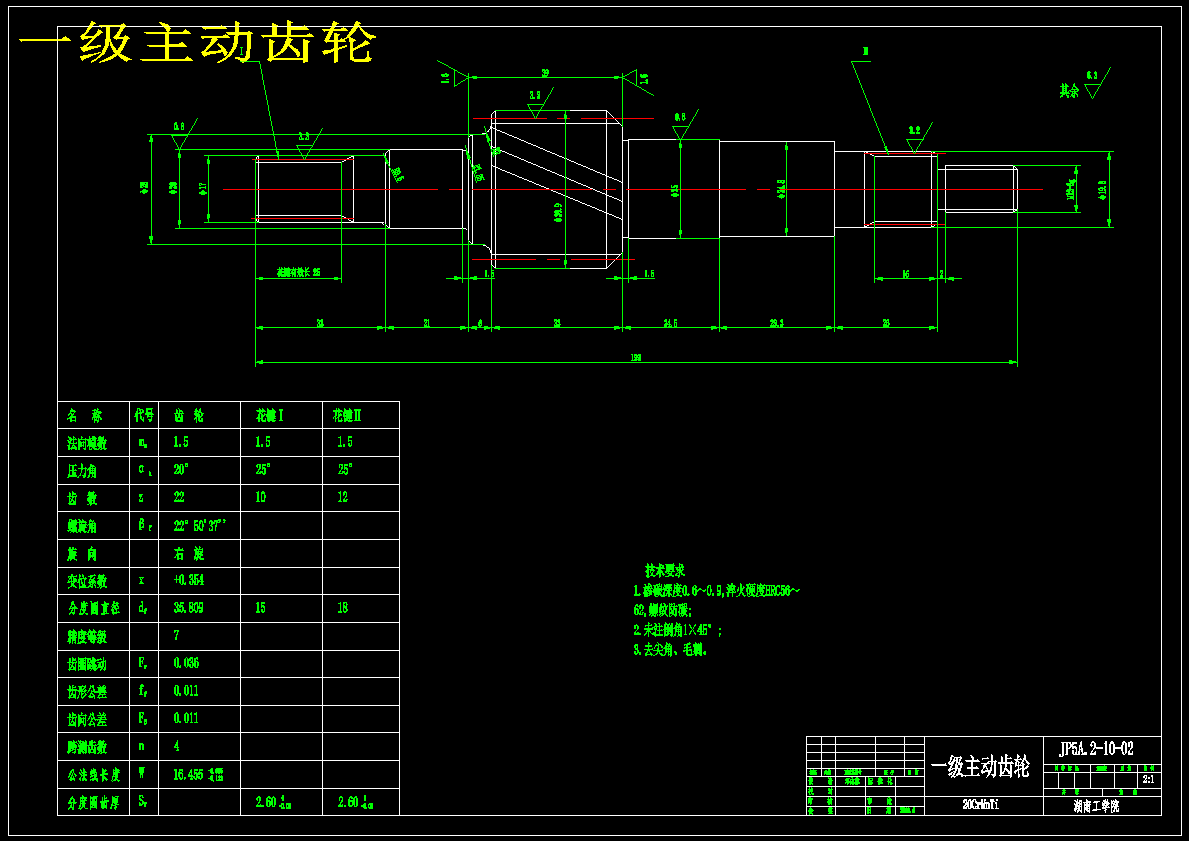This screenshot has height=841, width=1189.
Task: Click the '螺旋角' row label
Action: tap(82, 526)
